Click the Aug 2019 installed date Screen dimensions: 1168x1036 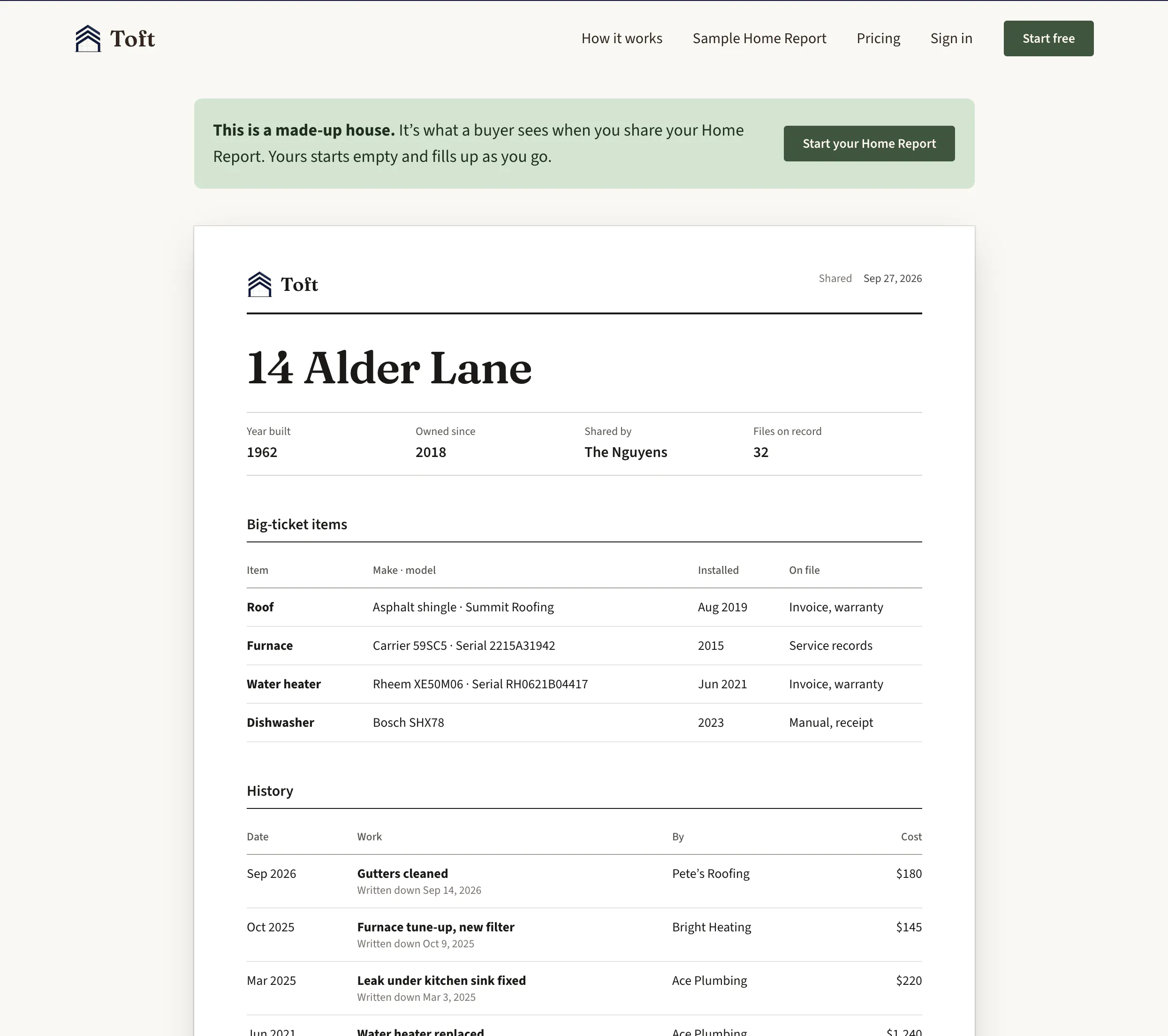click(722, 607)
